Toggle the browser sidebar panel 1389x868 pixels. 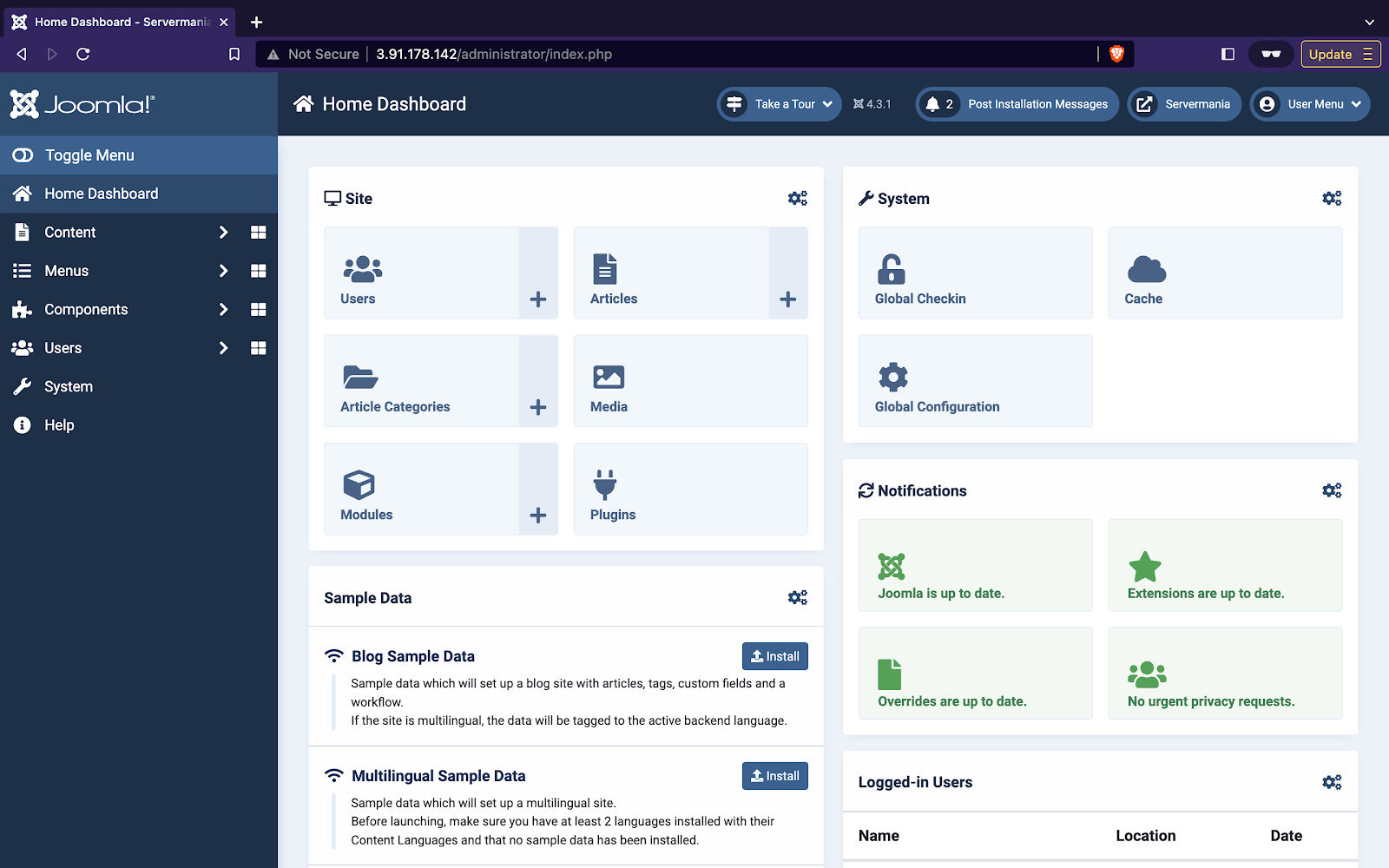pyautogui.click(x=1228, y=54)
